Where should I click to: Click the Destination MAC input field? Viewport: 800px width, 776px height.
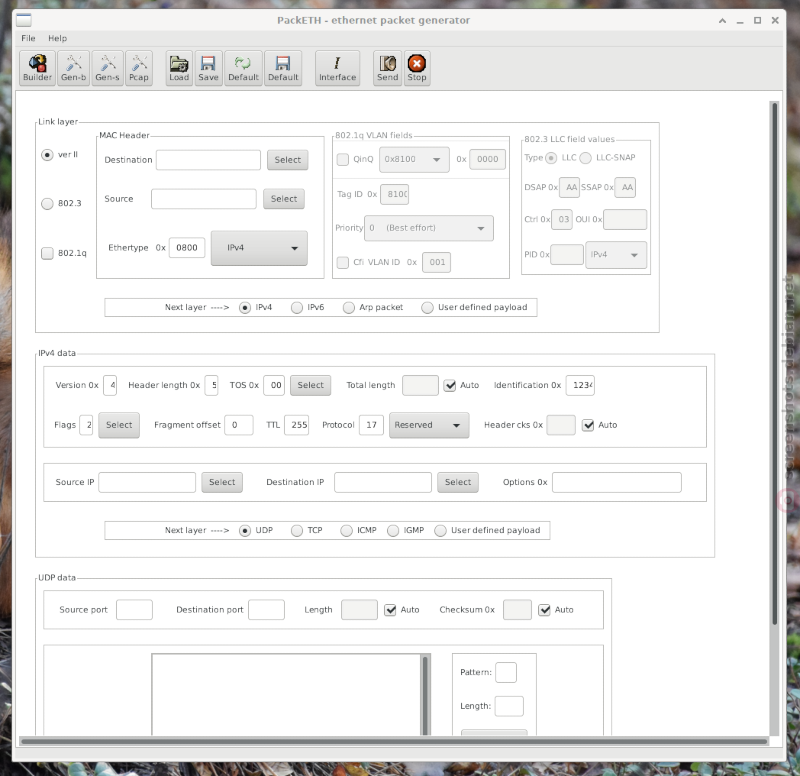[x=208, y=160]
